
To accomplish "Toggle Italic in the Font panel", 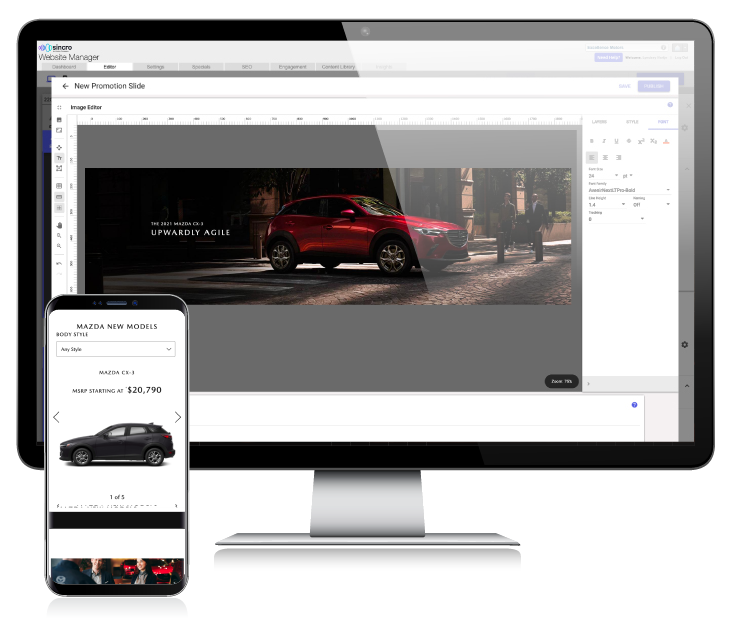I will coord(604,141).
